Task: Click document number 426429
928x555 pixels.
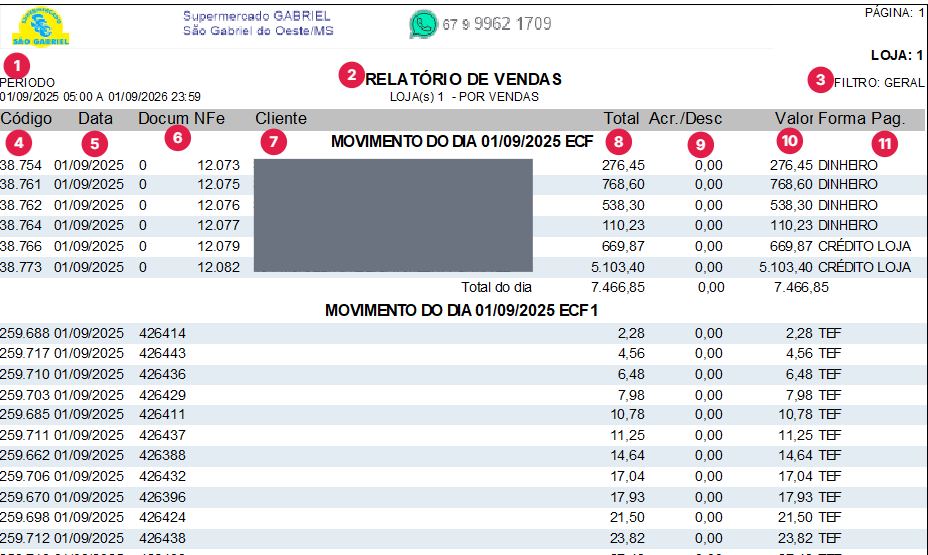Action: click(x=162, y=395)
